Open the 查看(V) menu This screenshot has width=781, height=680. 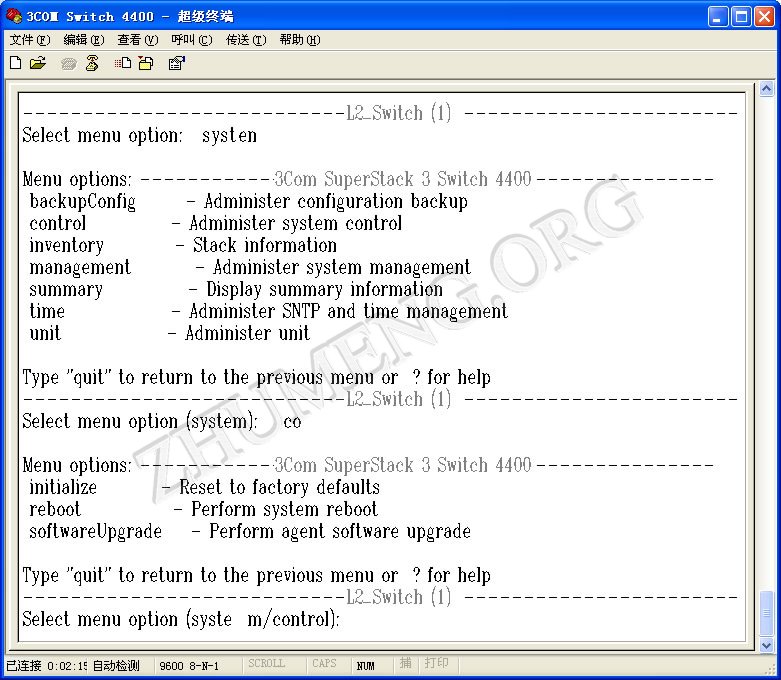(137, 40)
